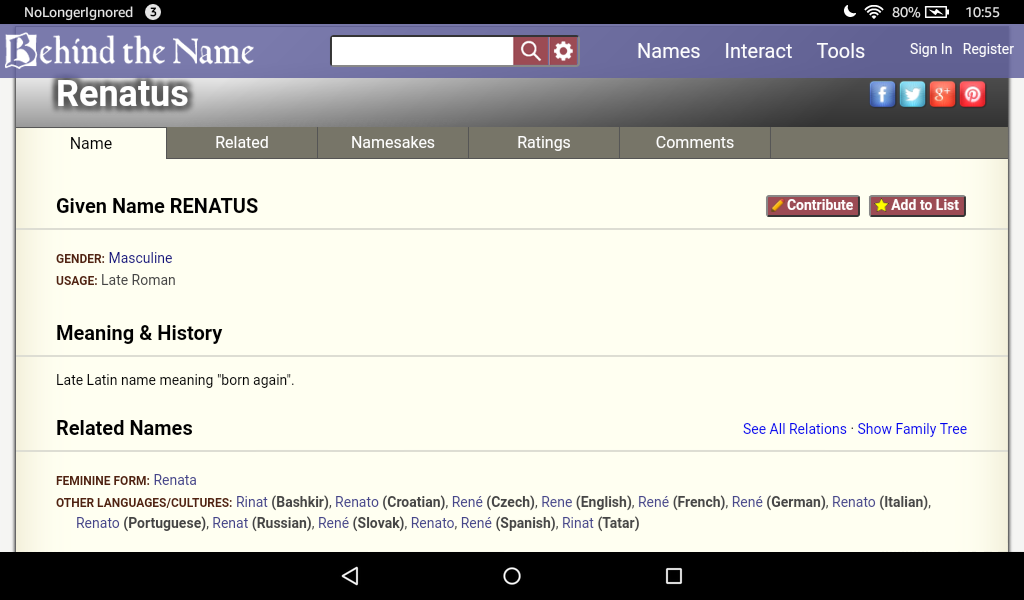Share on Google Plus icon
This screenshot has height=600, width=1024.
[942, 94]
